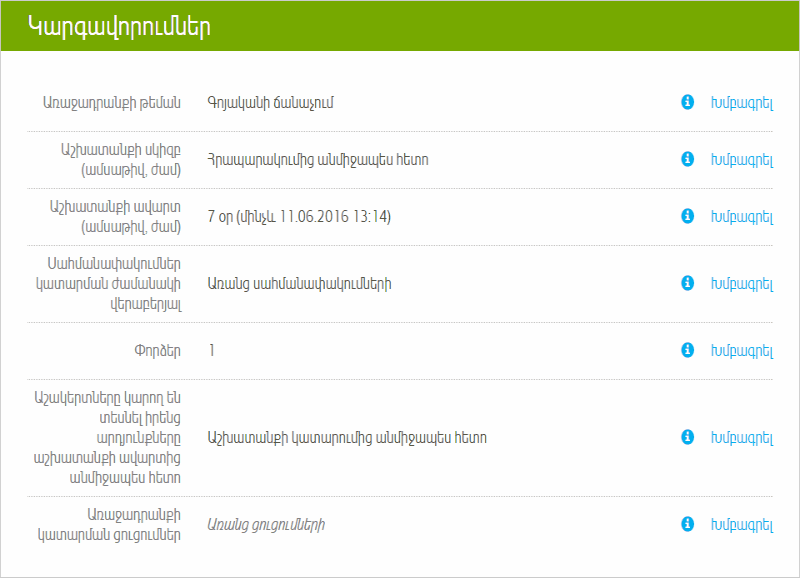Click Խմբագրել for Աշակերտները results visibility row
This screenshot has width=800, height=578.
(741, 437)
